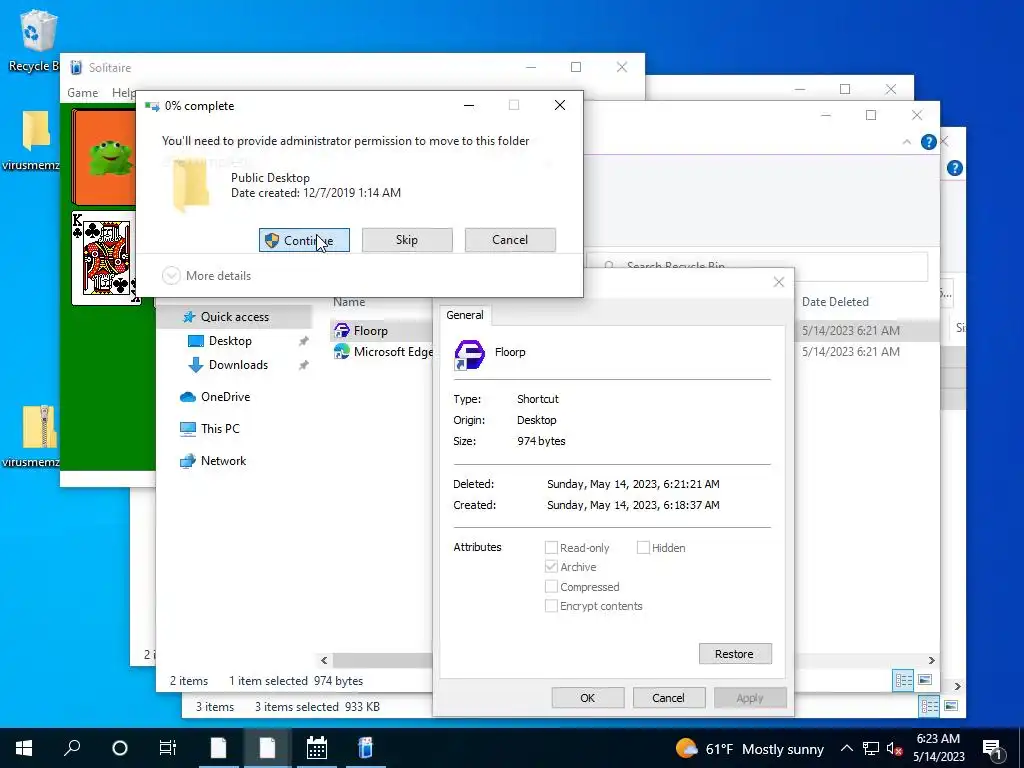Select This PC in the navigation pane
1024x768 pixels.
[x=220, y=429]
